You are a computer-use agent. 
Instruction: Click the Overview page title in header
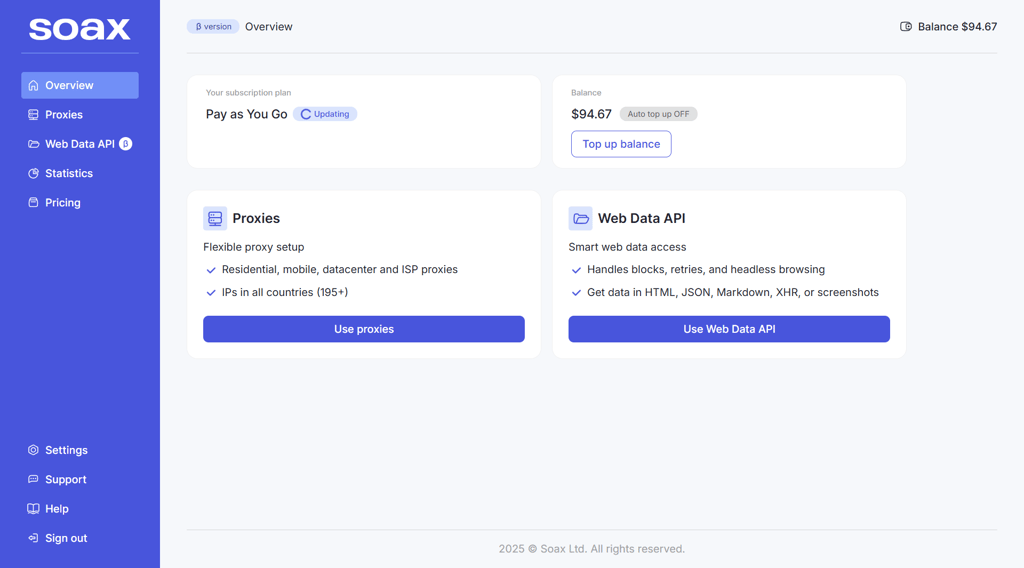pos(268,27)
